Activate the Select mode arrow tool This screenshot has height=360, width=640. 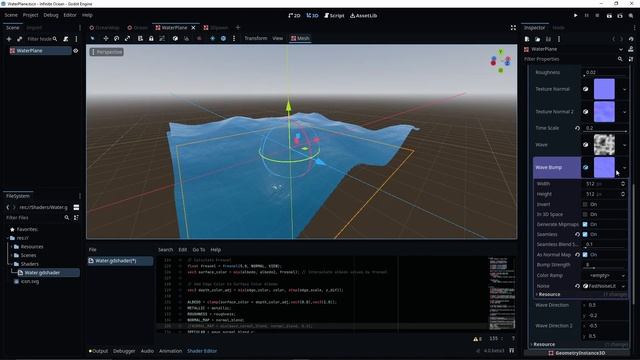pyautogui.click(x=93, y=38)
